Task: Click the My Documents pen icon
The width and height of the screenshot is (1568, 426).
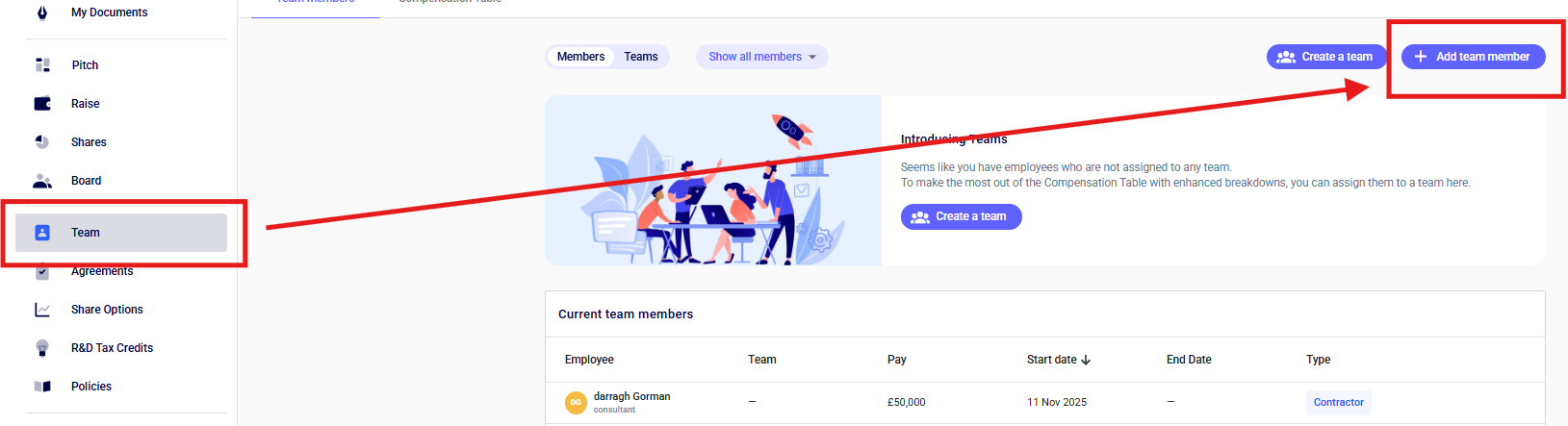Action: (x=42, y=13)
